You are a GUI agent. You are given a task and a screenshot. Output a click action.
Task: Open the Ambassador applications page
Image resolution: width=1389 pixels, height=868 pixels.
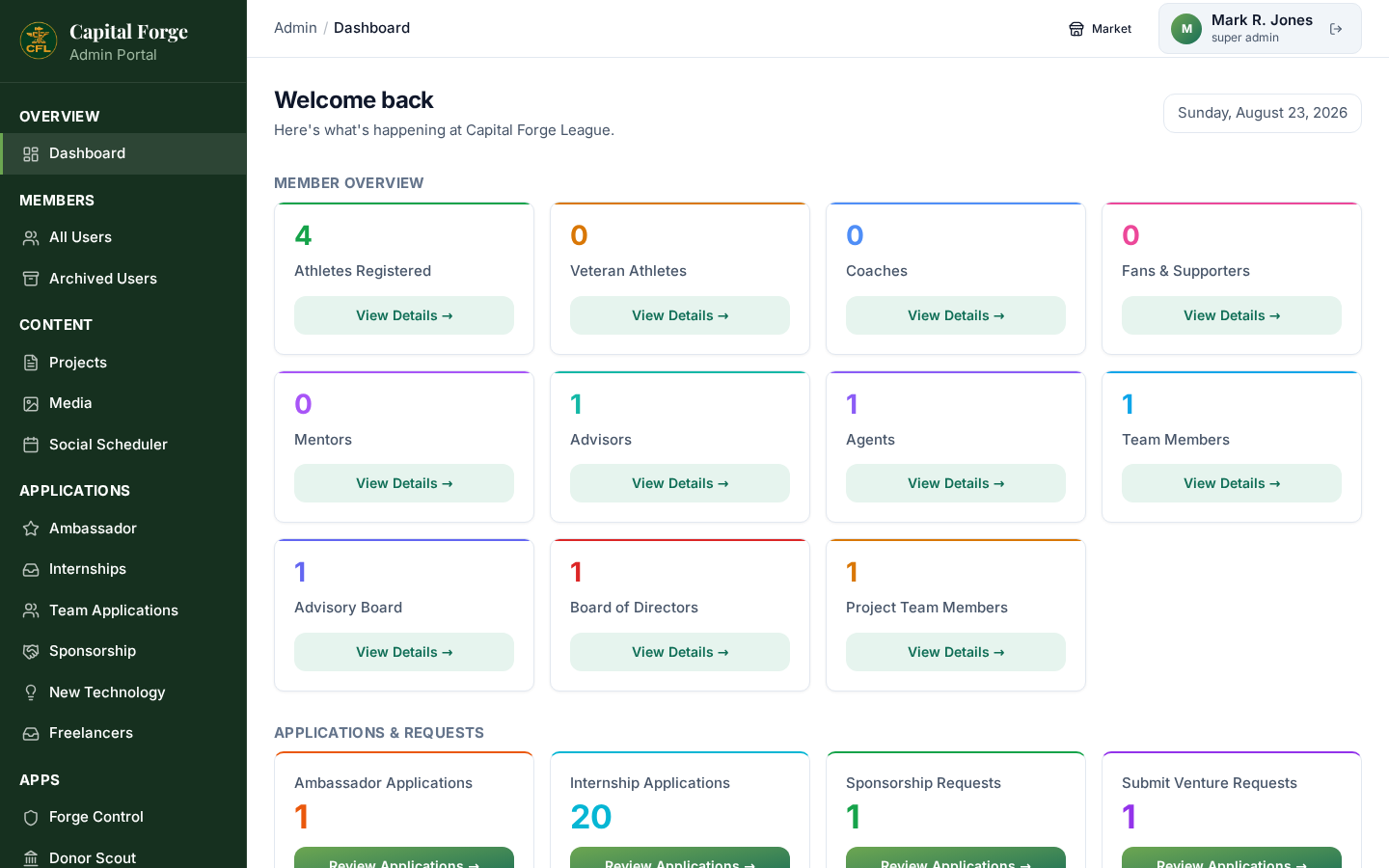point(123,529)
